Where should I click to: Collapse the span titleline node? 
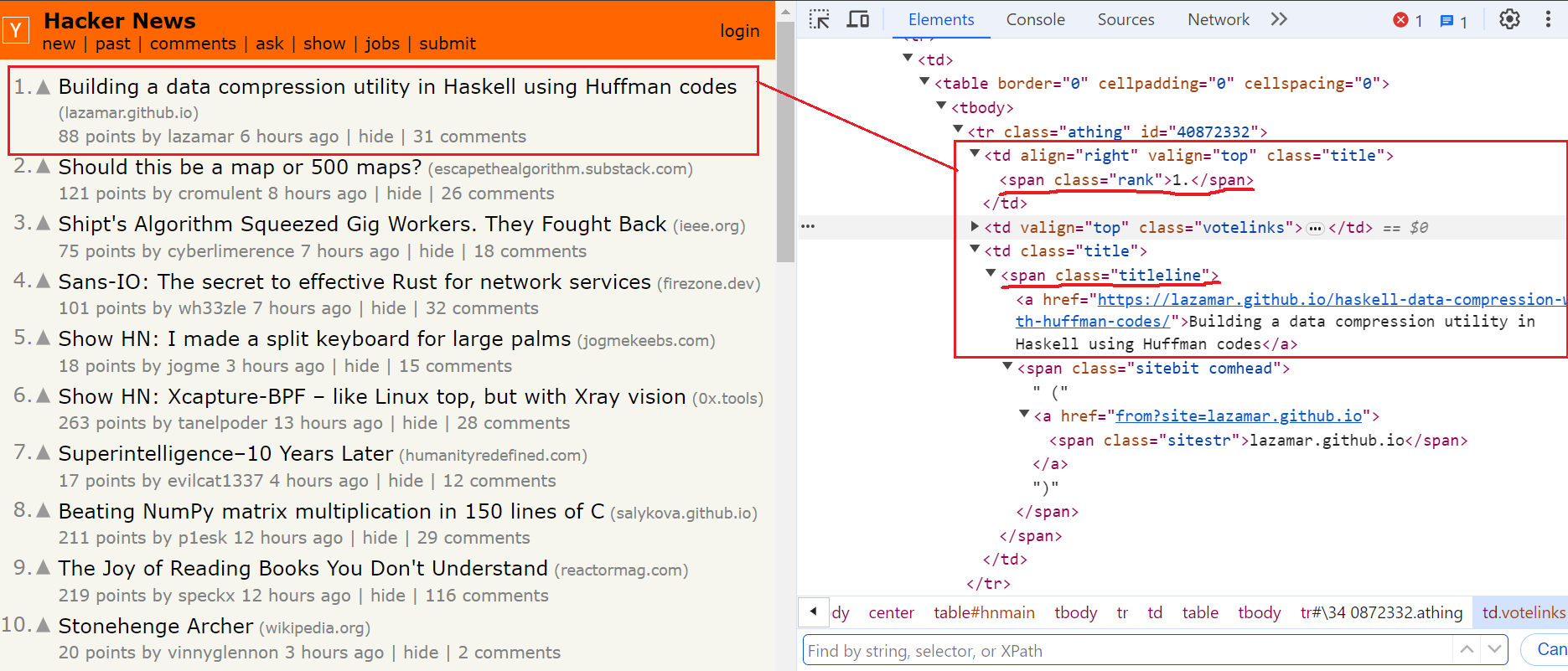coord(991,275)
